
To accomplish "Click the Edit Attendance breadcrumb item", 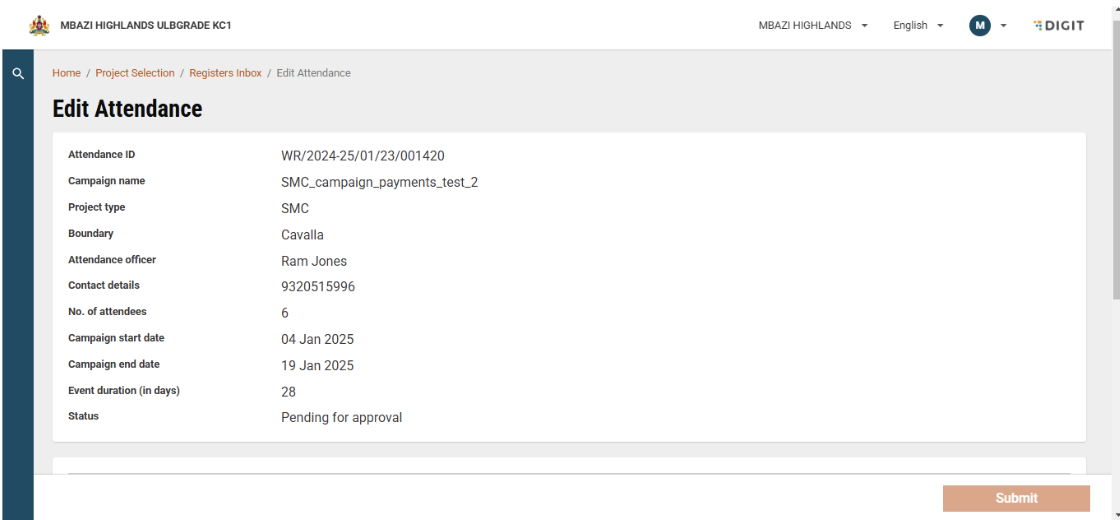I will pyautogui.click(x=313, y=73).
